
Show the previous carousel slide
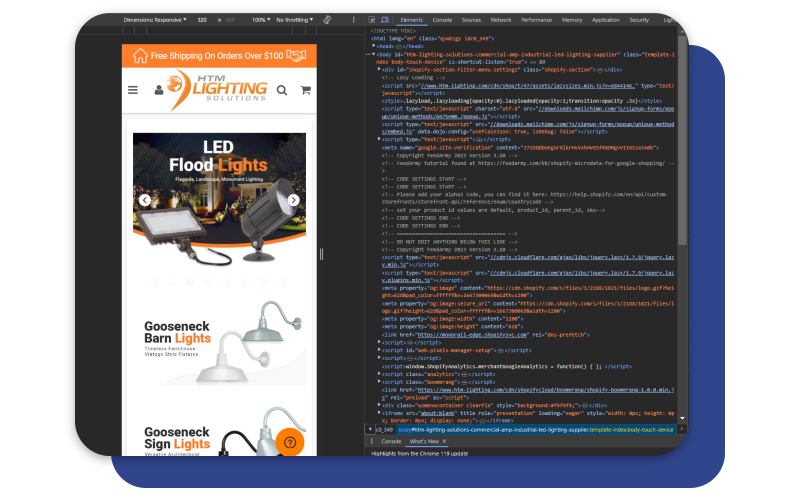[x=145, y=200]
